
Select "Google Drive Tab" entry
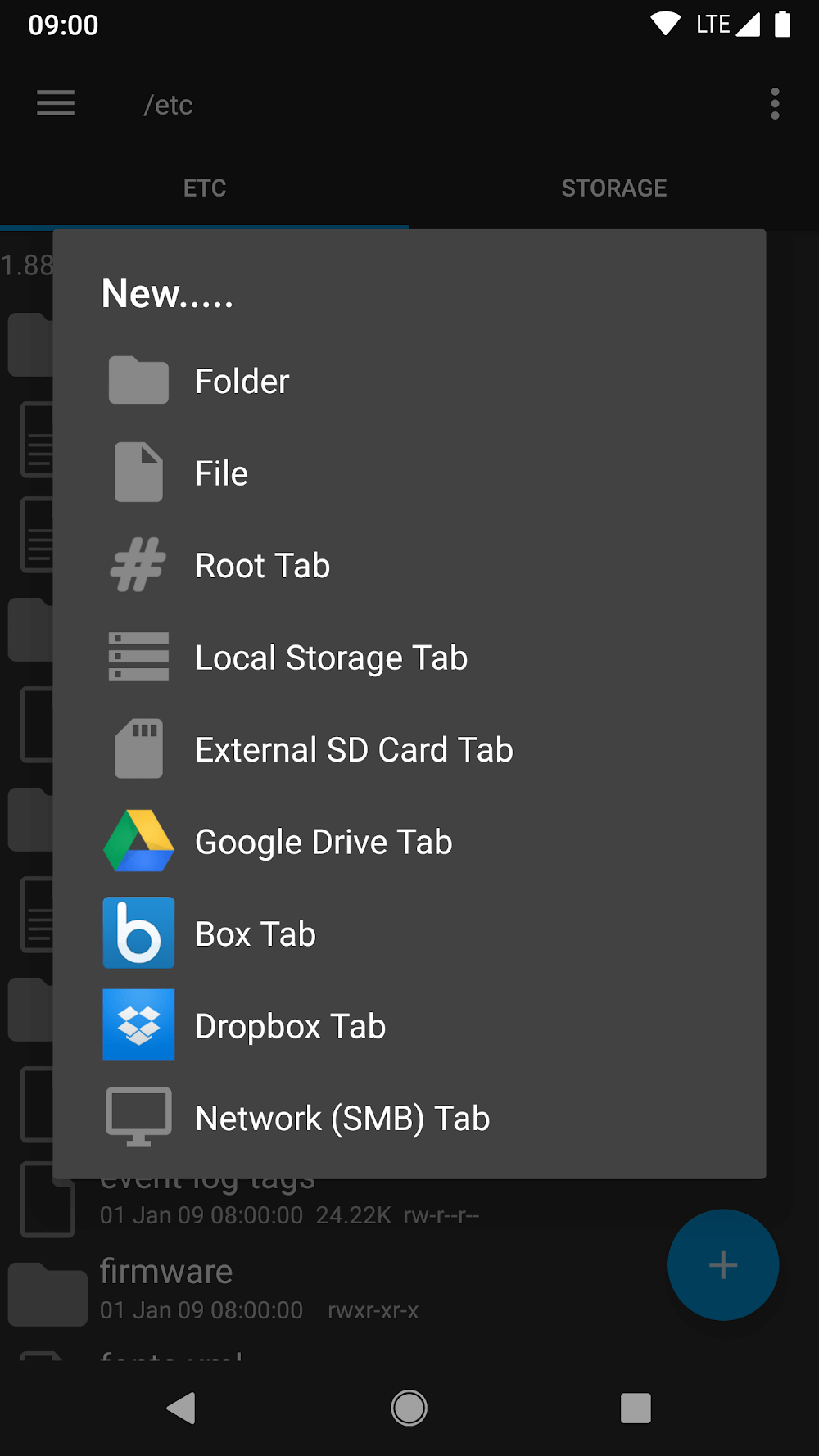coord(324,842)
